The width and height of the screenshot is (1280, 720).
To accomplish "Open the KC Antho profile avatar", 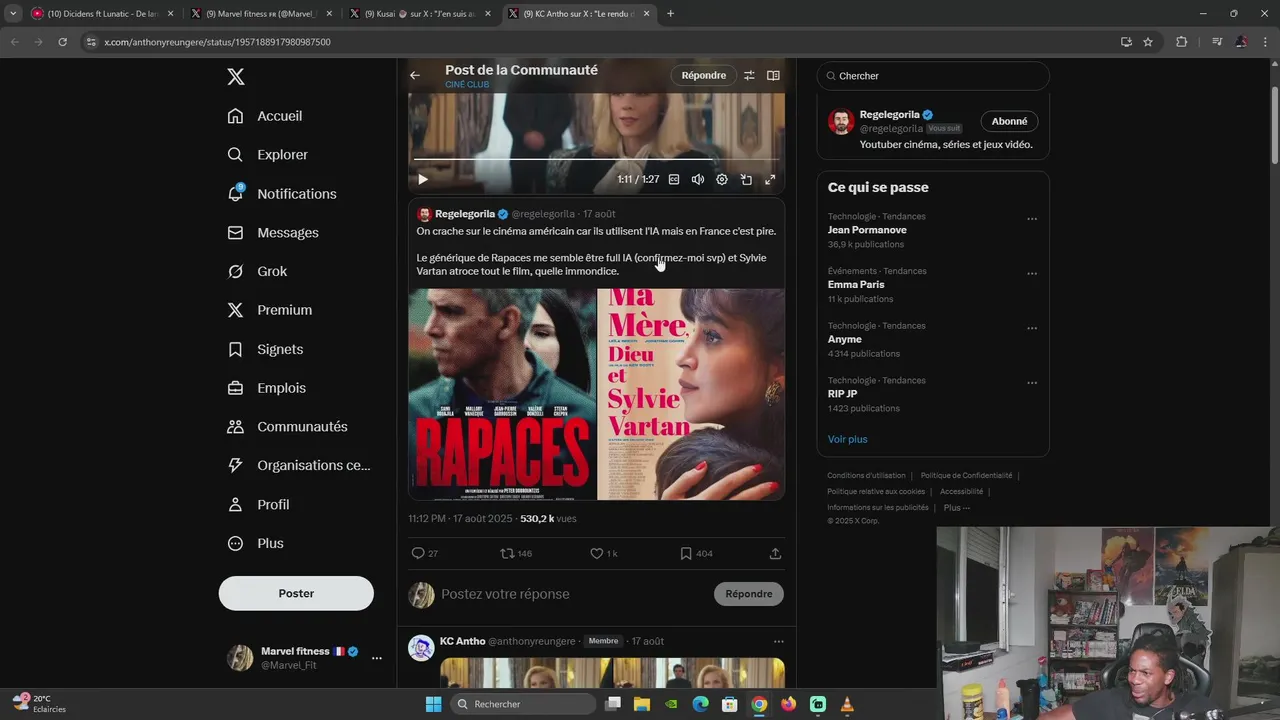I will pos(421,648).
